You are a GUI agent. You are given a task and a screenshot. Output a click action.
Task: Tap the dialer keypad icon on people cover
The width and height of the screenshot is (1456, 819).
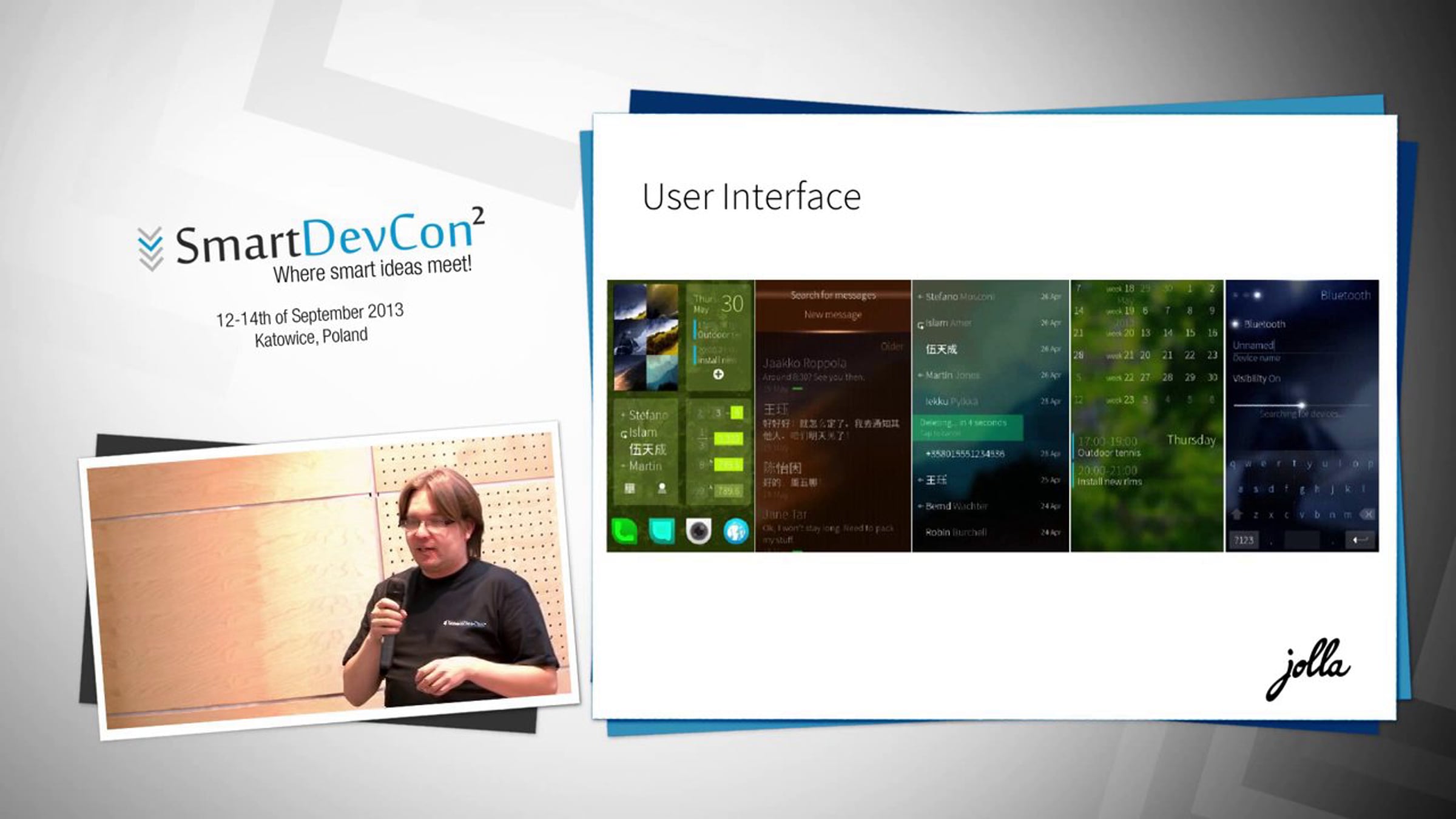point(630,488)
